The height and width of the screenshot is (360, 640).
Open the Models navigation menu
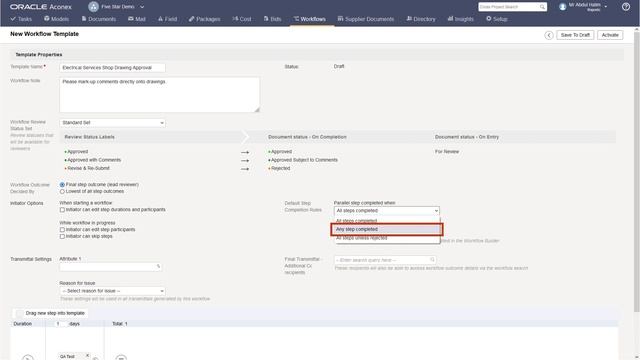click(x=57, y=19)
